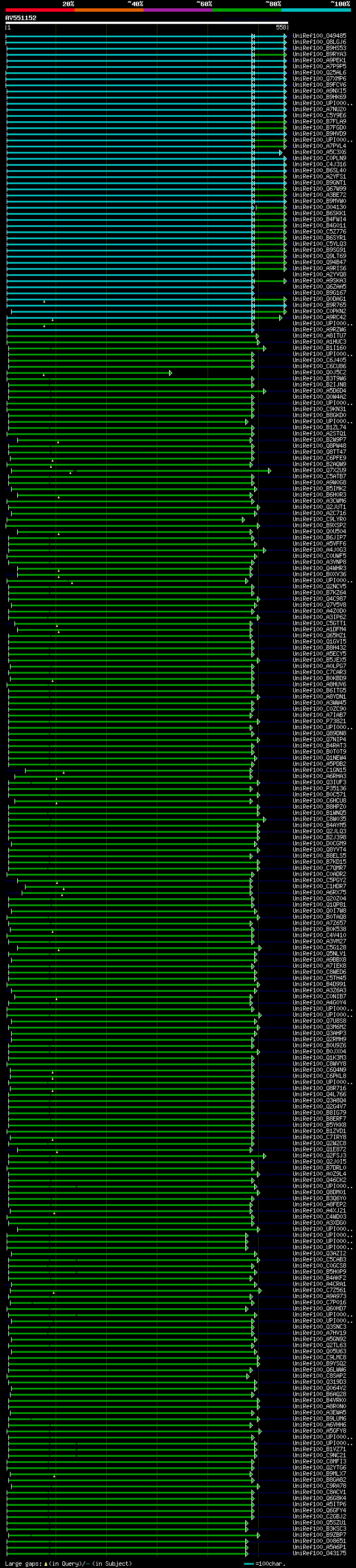Select the UniRef100_Q2JUT1 label
Viewport: 356px width, 1568px height.
319,506
